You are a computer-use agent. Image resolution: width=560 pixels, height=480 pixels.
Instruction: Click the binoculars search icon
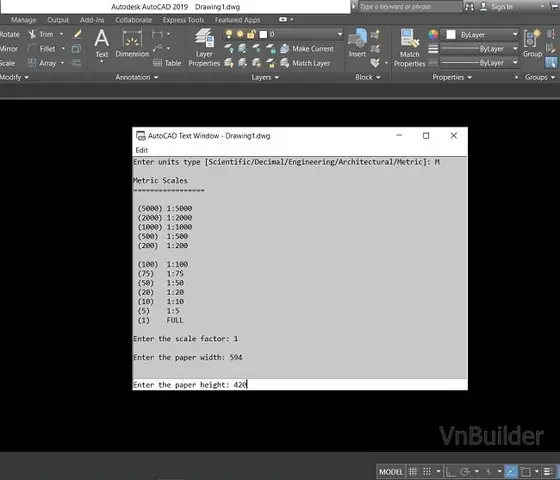(x=470, y=7)
